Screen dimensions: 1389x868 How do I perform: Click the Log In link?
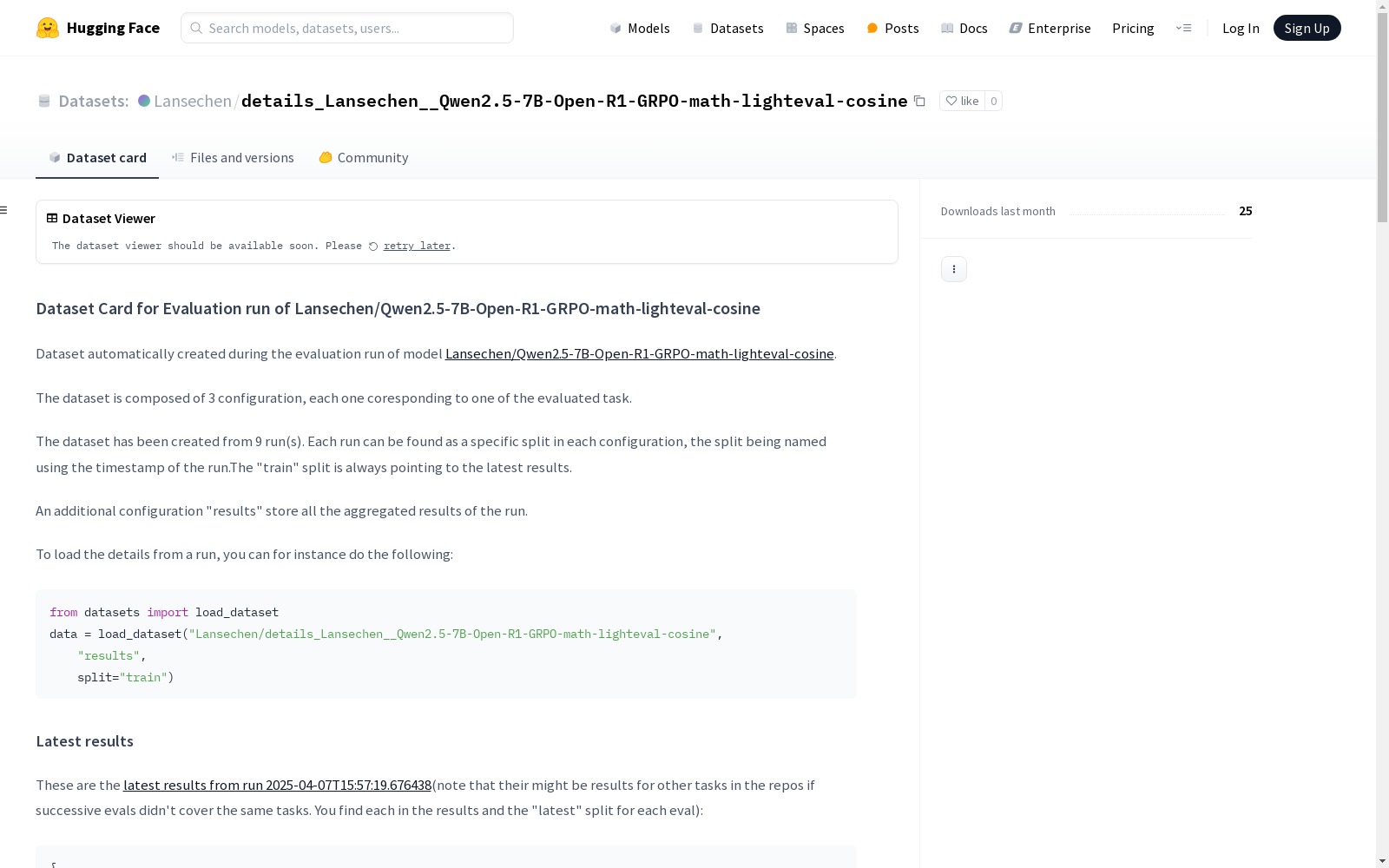coord(1241,28)
